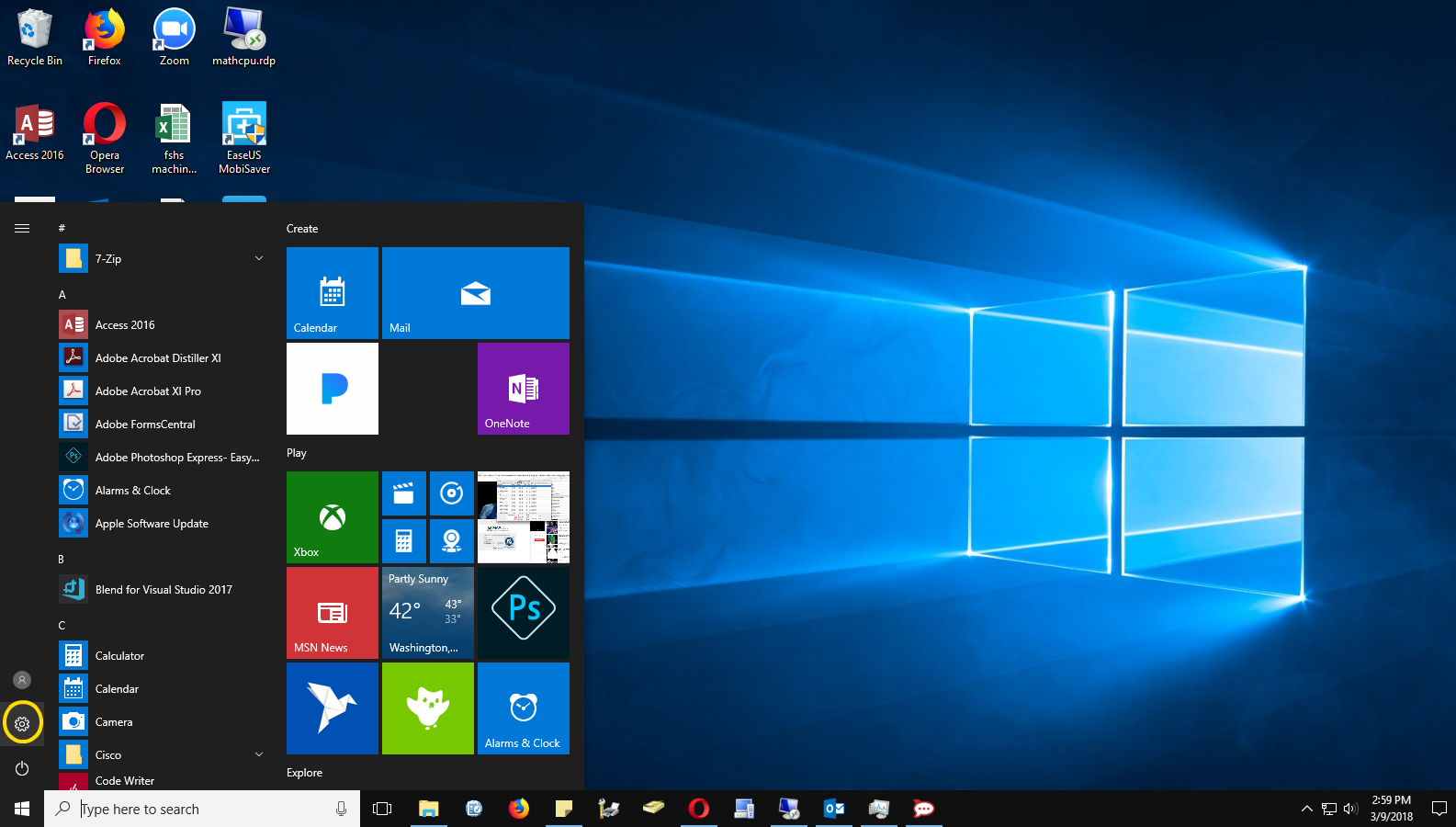Launch Access 2016 from the app list
The image size is (1456, 827).
point(164,325)
